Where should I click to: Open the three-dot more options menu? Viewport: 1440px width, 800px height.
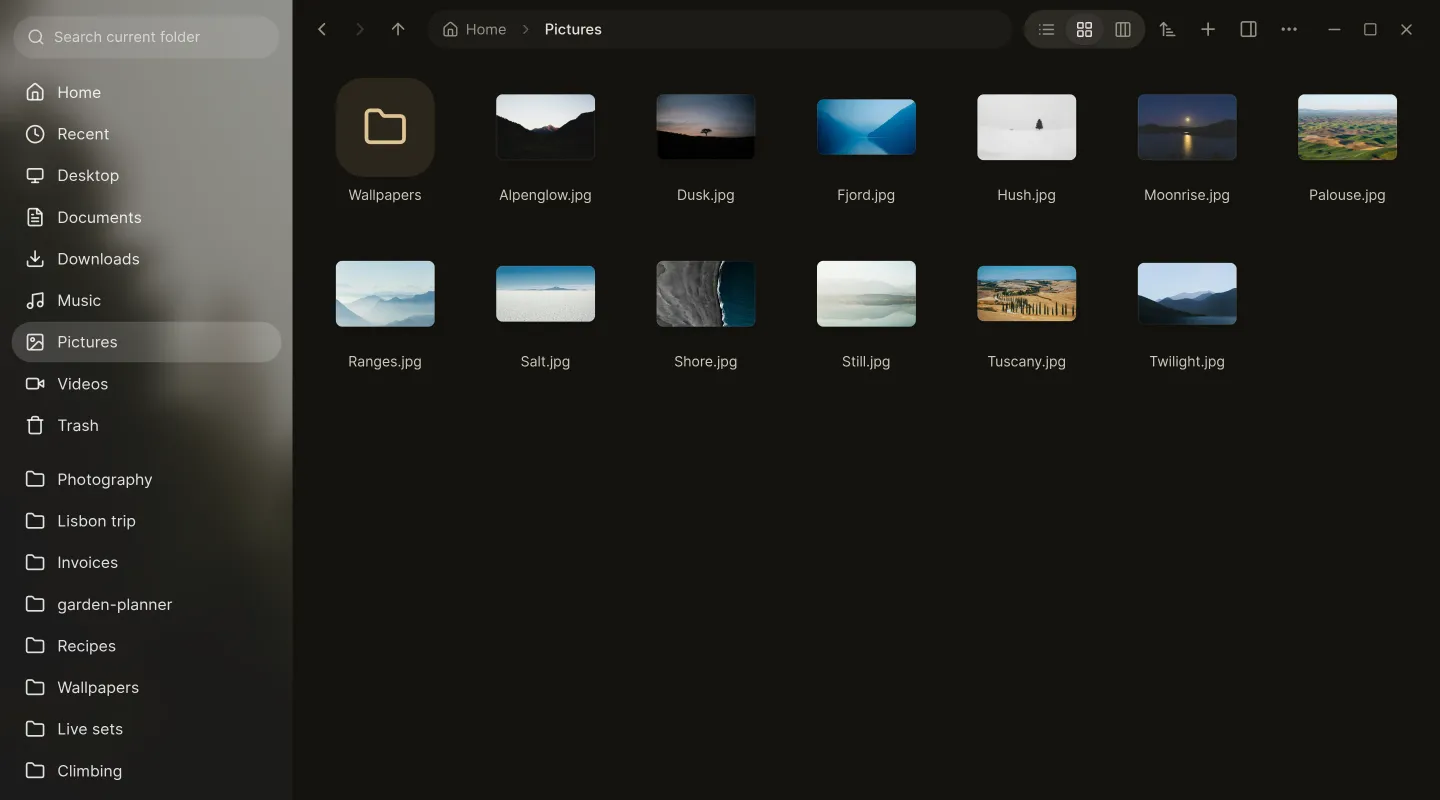[1289, 30]
